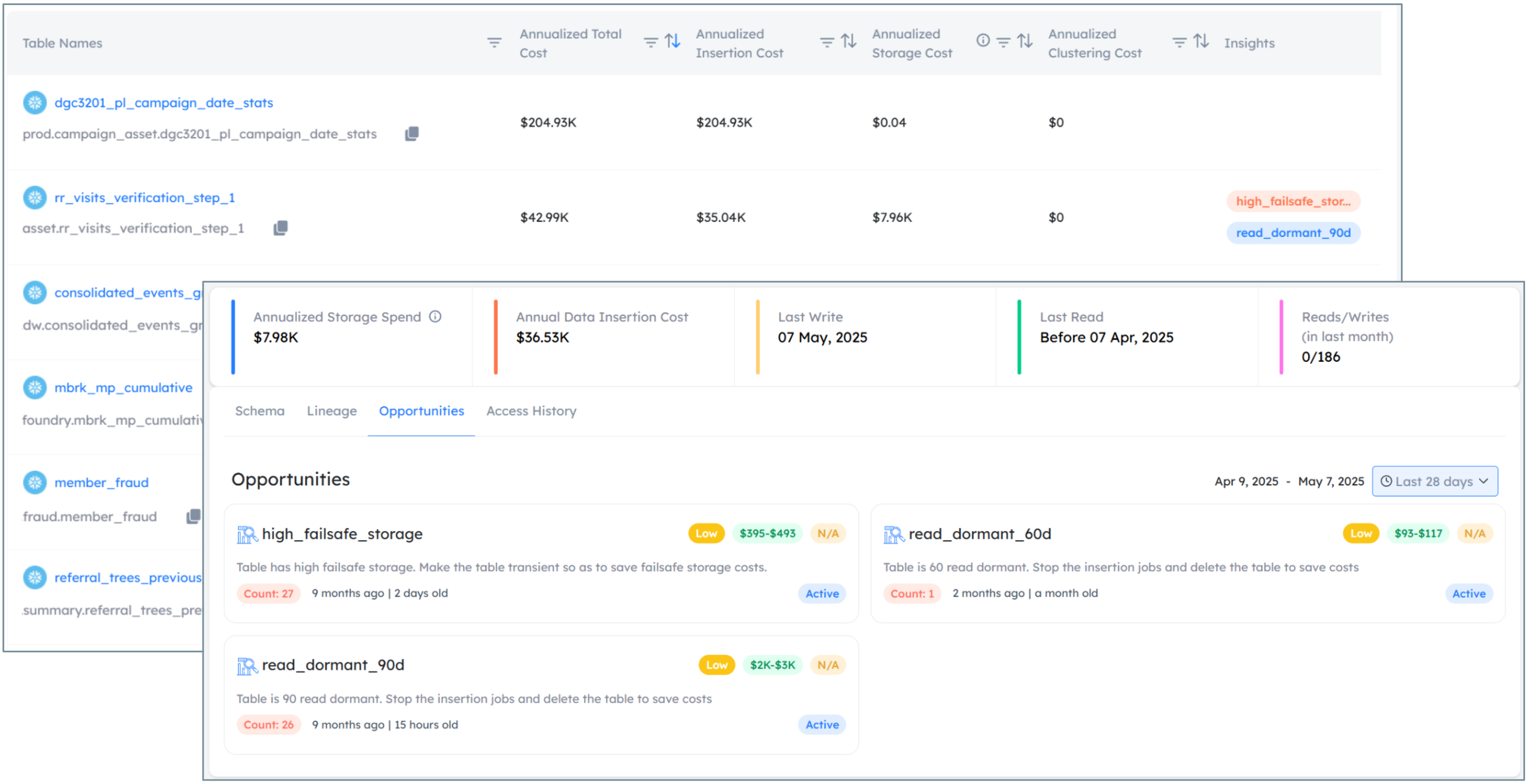Copy fraud.member_fraud table path
Viewport: 1528px width, 784px height.
193,516
